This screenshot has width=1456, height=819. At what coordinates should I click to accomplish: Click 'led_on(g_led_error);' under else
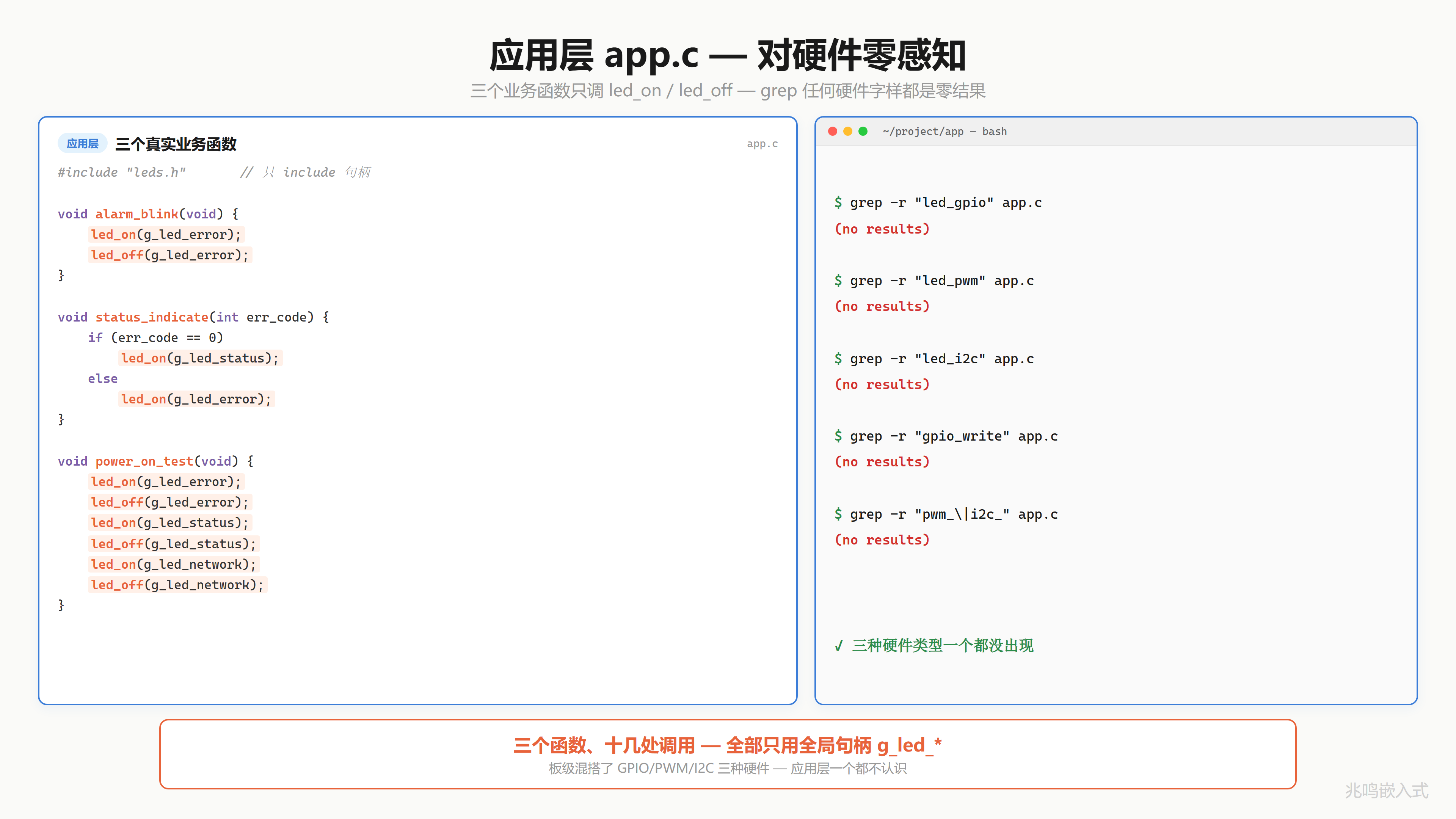(x=196, y=399)
